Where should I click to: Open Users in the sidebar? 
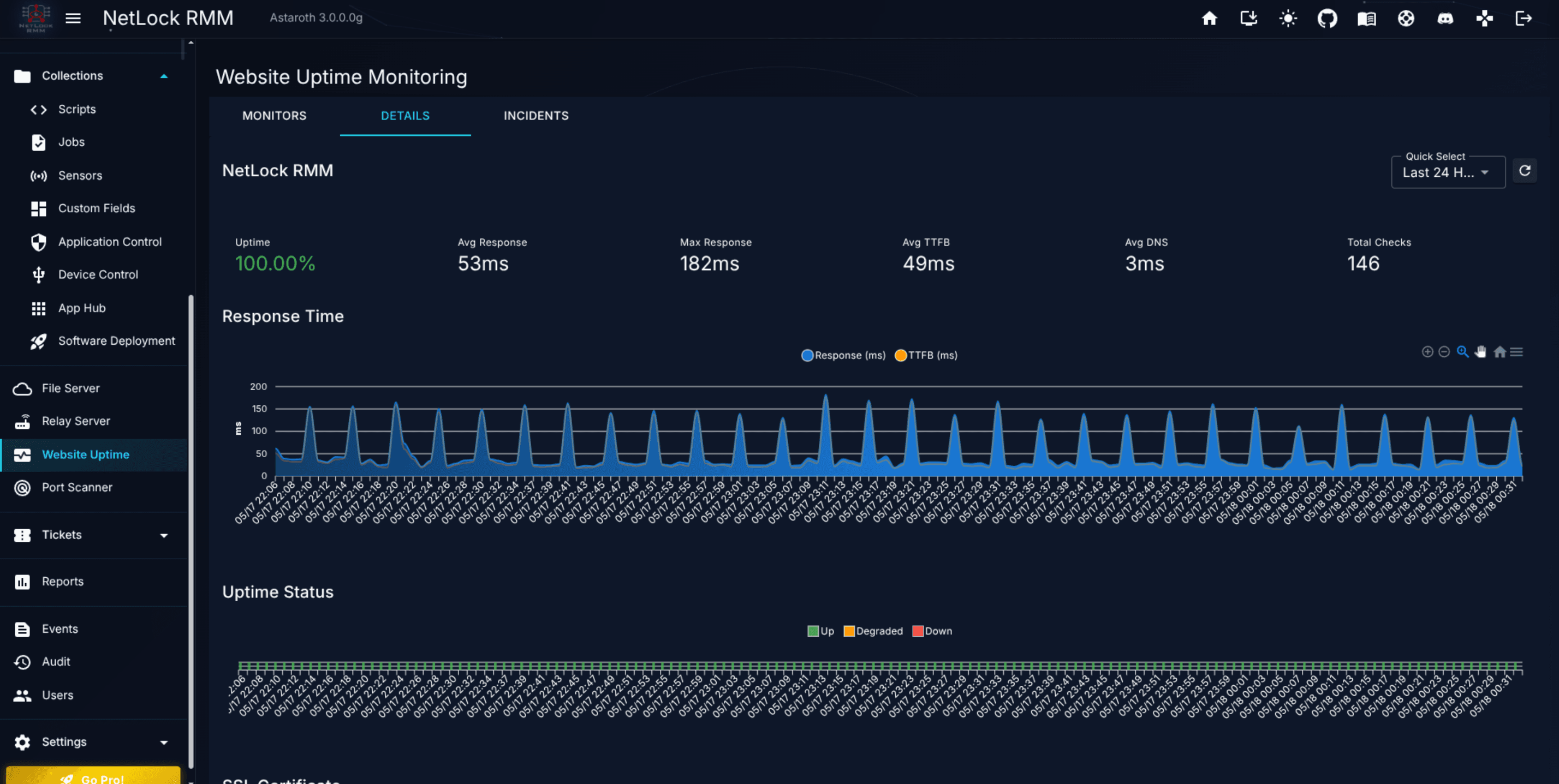tap(93, 695)
